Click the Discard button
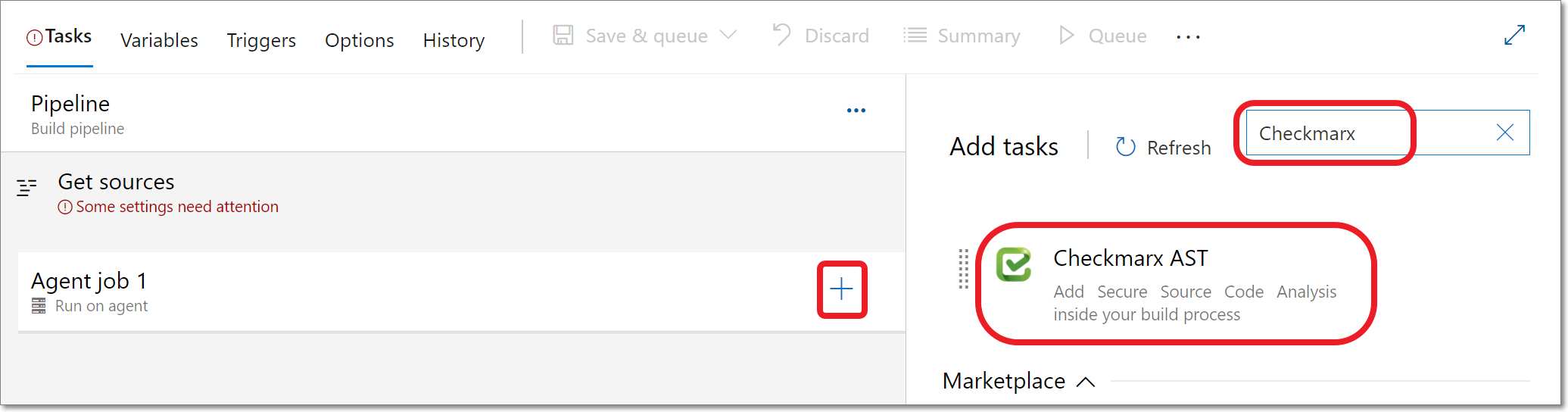 (820, 36)
